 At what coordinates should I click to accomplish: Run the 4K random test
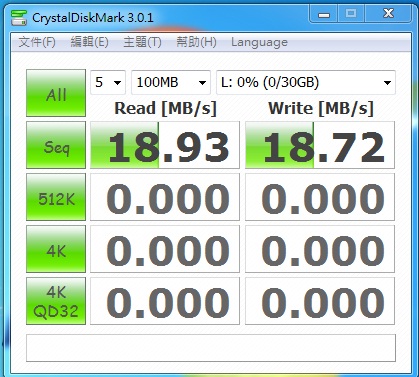[x=56, y=249]
